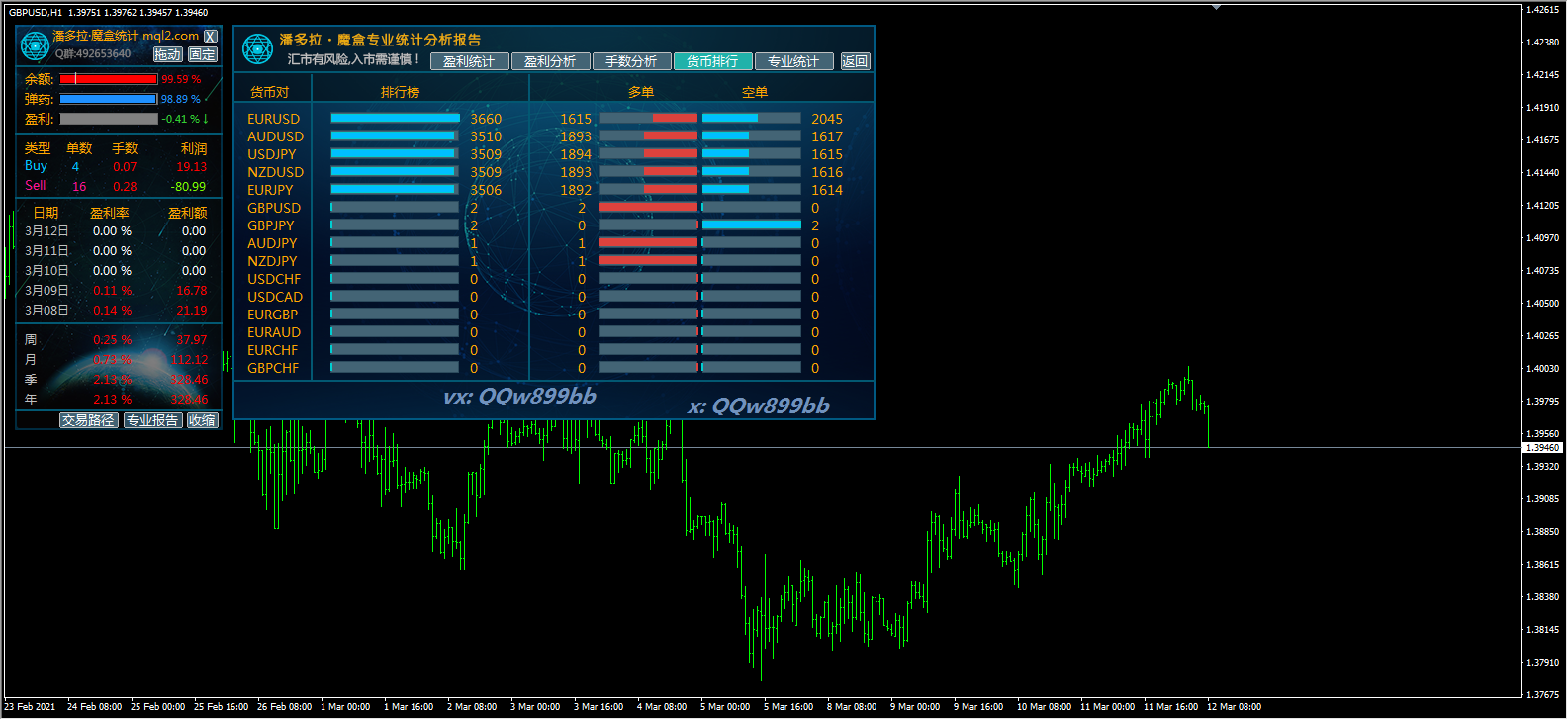
Task: Select the 手数分析 tab
Action: click(x=631, y=61)
